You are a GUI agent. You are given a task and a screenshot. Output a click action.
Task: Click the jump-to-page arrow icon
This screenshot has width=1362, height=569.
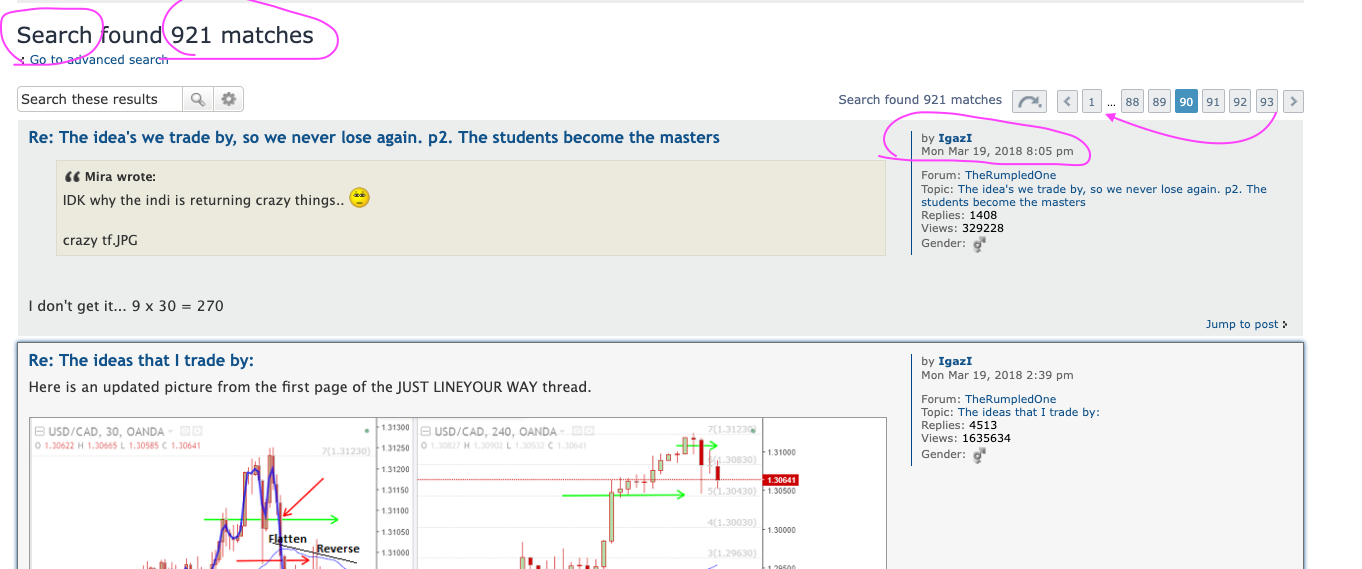1029,101
